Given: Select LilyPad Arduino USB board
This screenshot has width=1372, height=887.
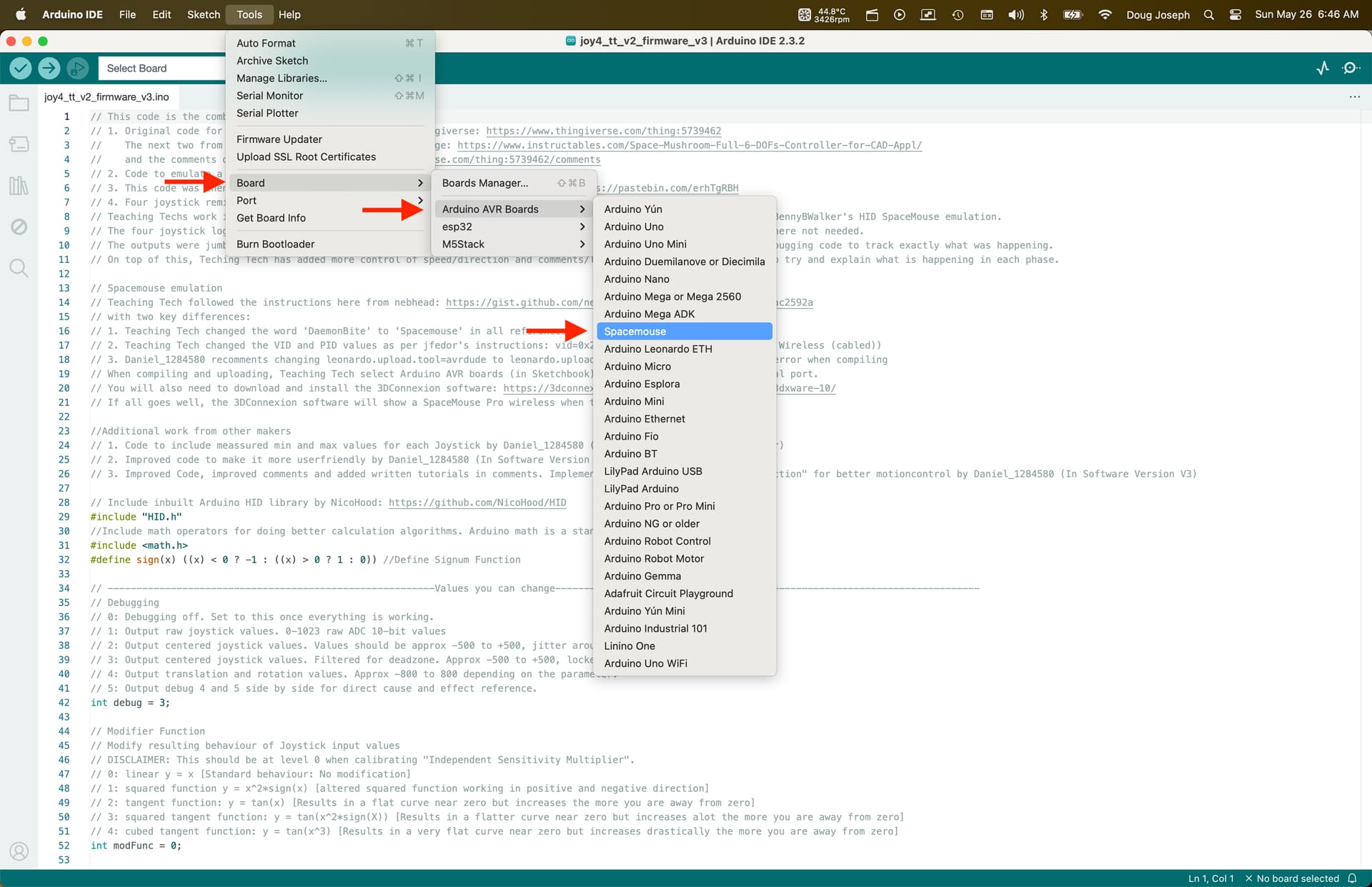Looking at the screenshot, I should click(x=684, y=472).
